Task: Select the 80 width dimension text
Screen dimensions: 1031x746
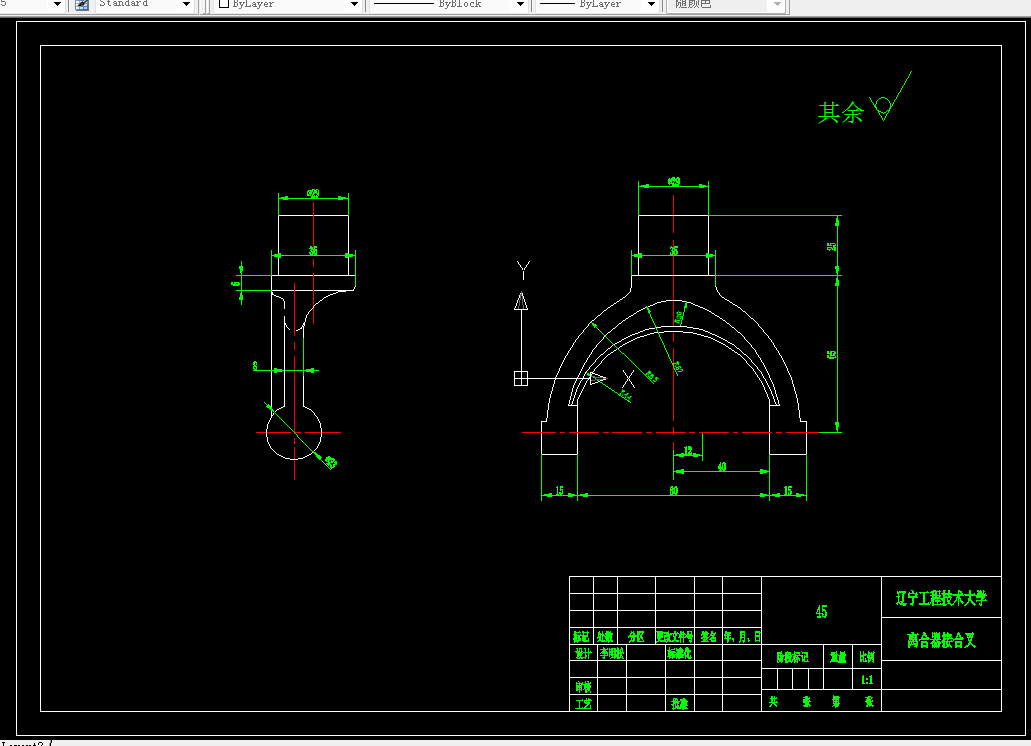Action: (673, 490)
